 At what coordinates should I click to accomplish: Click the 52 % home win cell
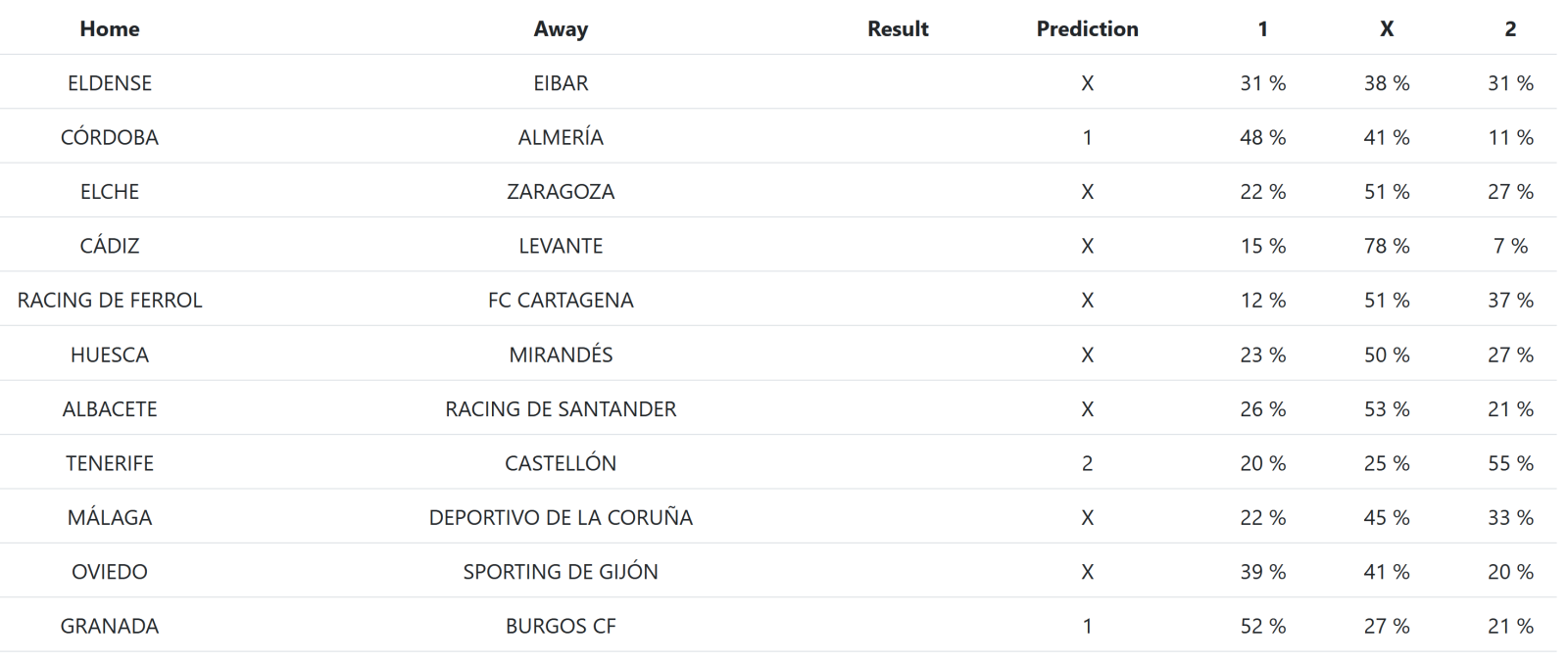(1262, 626)
